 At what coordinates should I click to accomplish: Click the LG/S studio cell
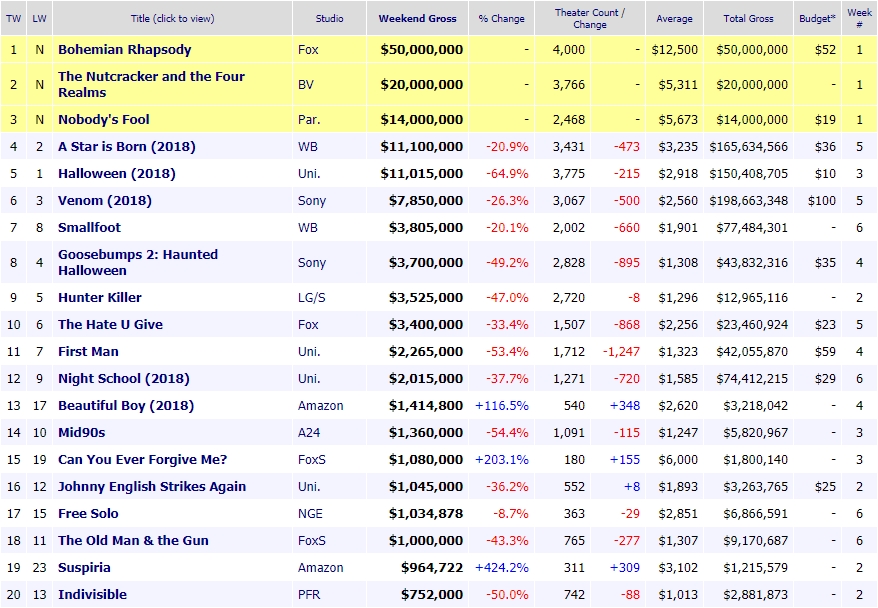tap(311, 297)
